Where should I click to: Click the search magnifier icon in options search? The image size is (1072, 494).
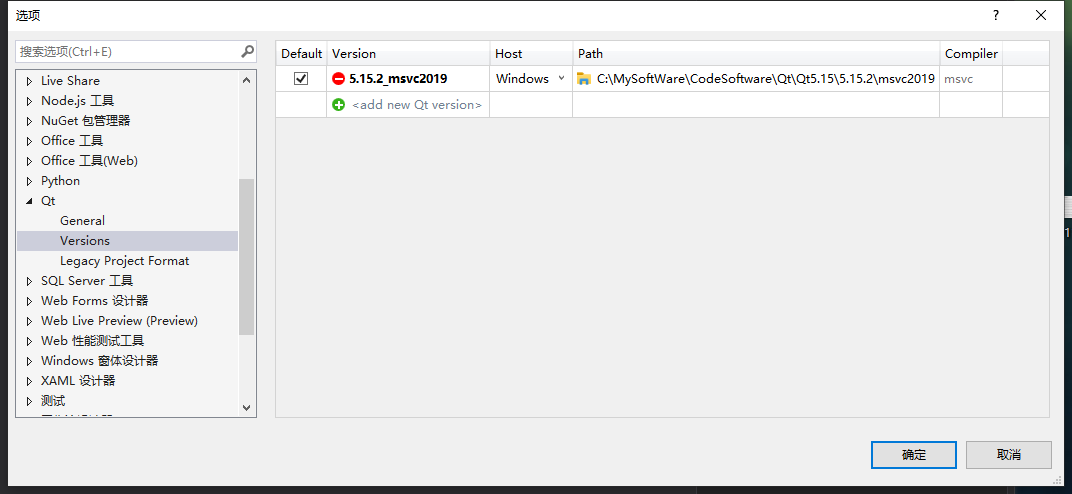coord(247,51)
